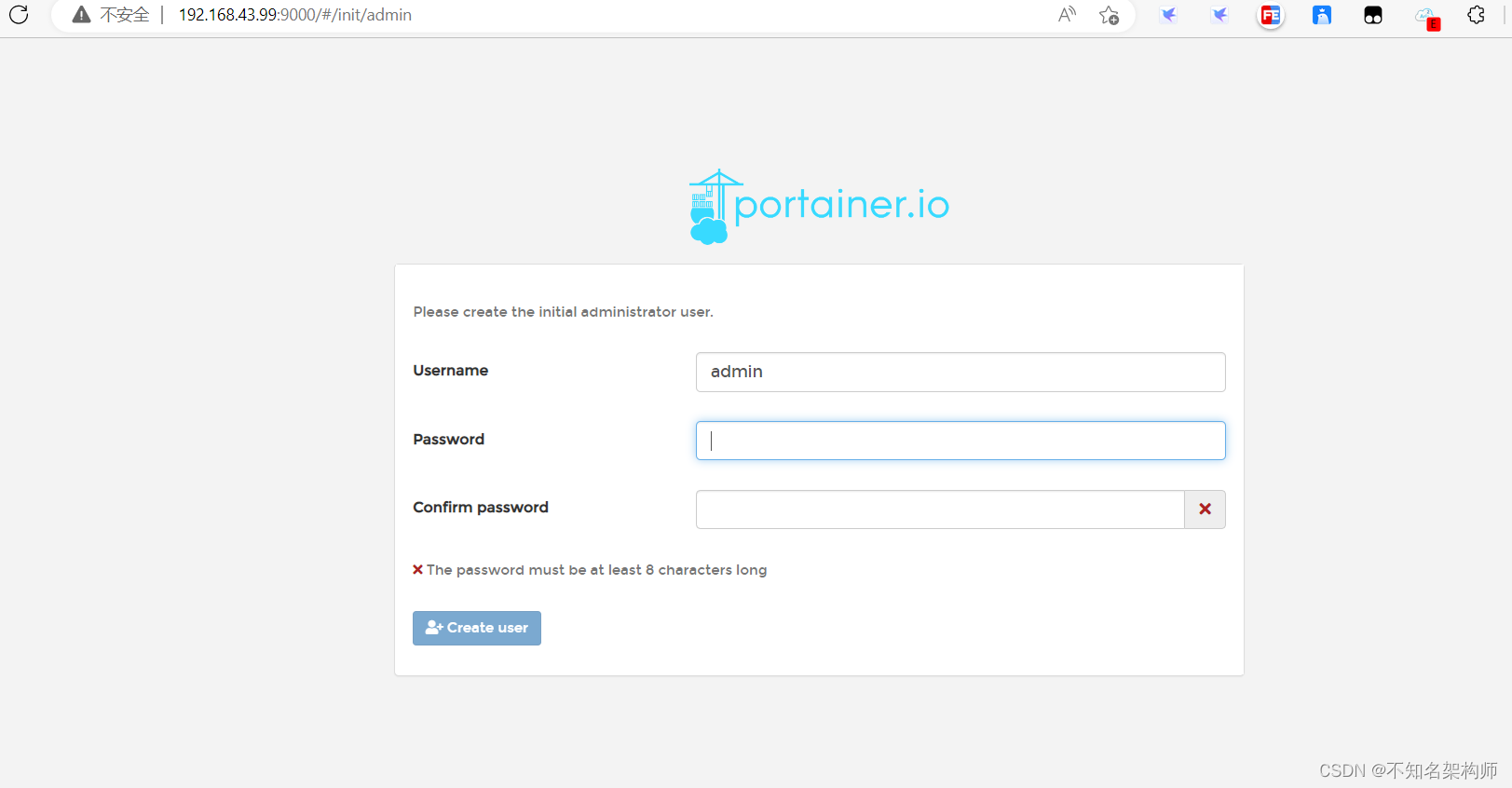Open the blue bag-shaped extension icon
1512x788 pixels.
[x=1322, y=15]
